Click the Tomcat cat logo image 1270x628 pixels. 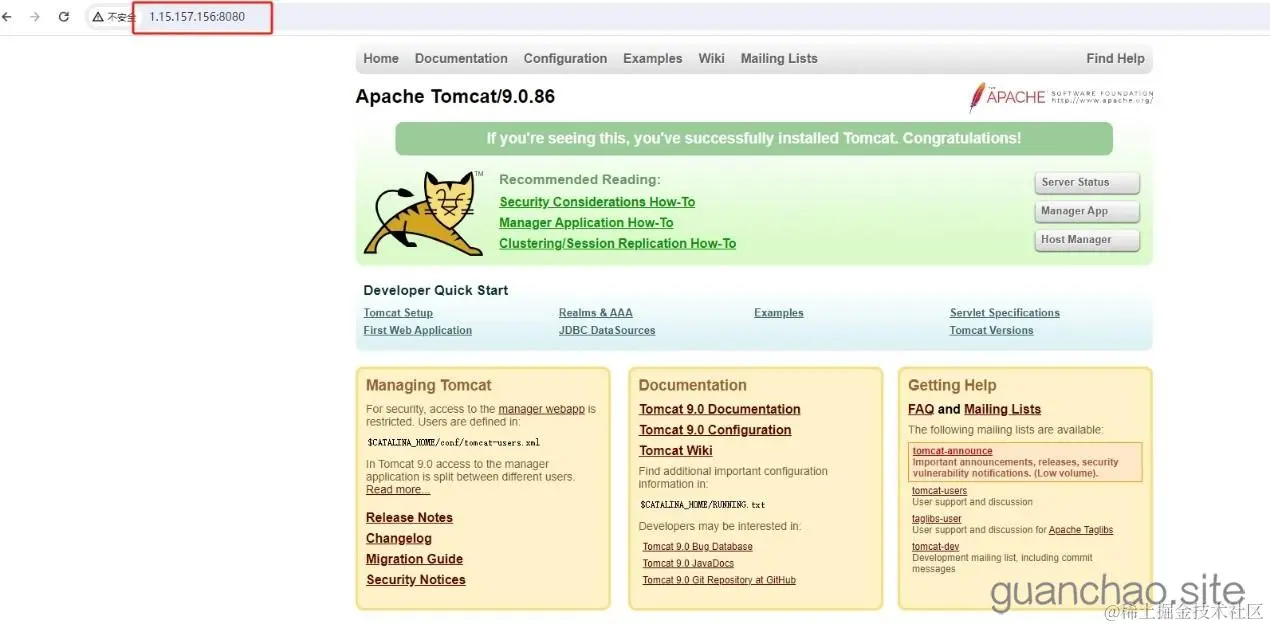(x=424, y=213)
